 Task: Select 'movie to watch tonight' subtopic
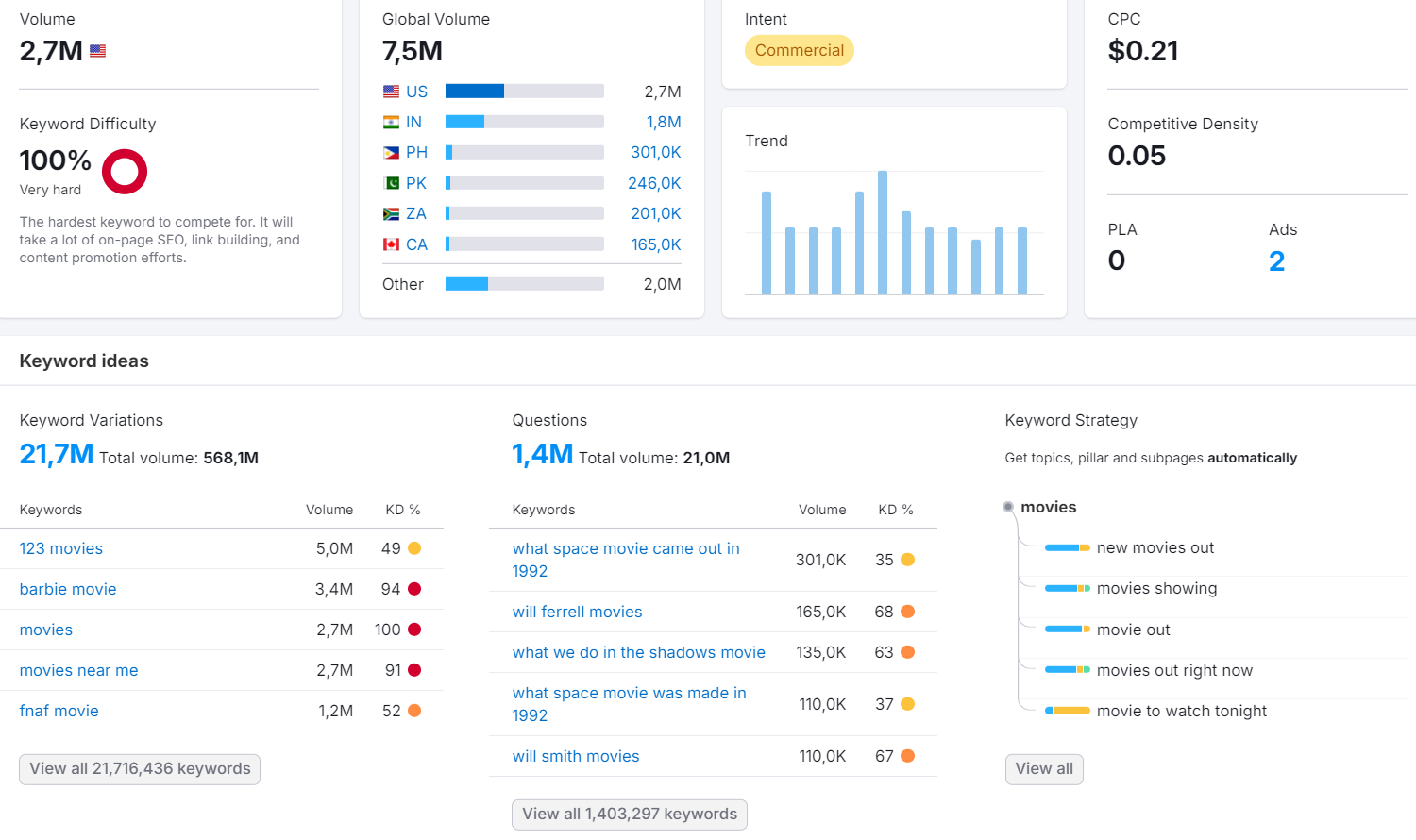[x=1182, y=711]
